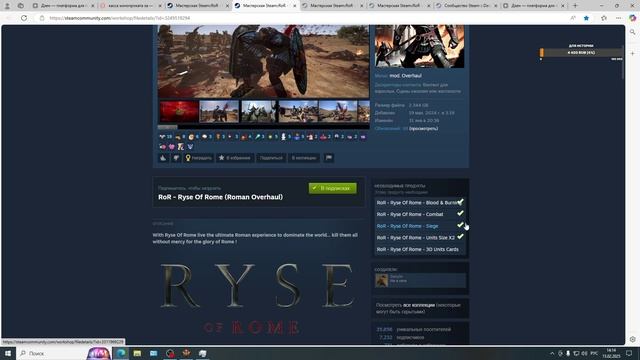
Task: Click the green subscribed button
Action: 333,188
